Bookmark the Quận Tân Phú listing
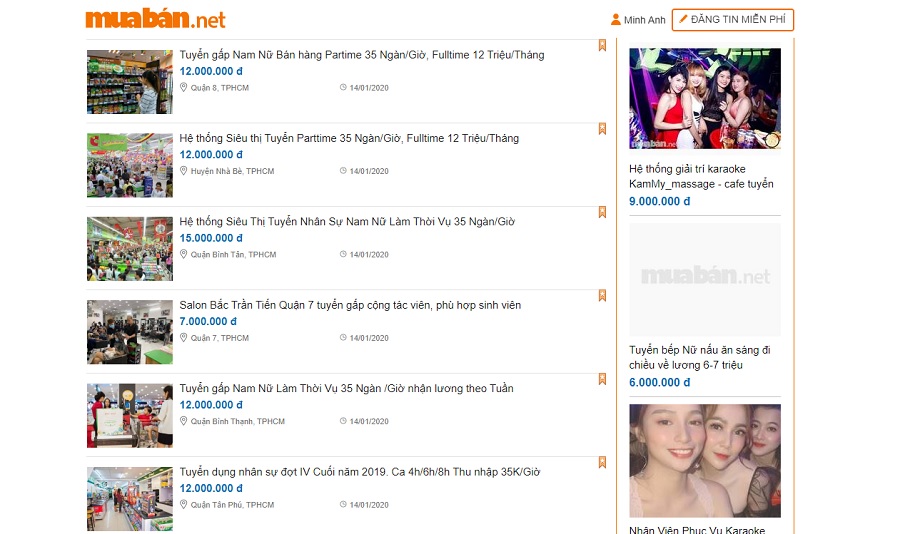The height and width of the screenshot is (534, 900). point(602,462)
